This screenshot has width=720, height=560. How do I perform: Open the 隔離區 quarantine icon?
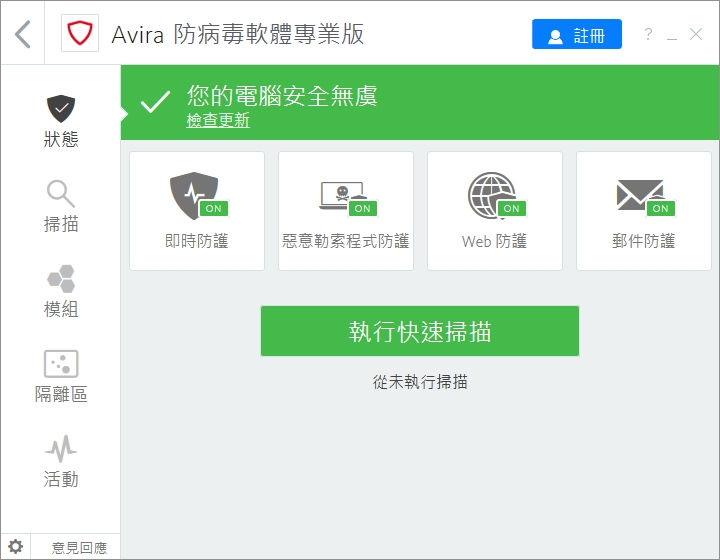61,363
